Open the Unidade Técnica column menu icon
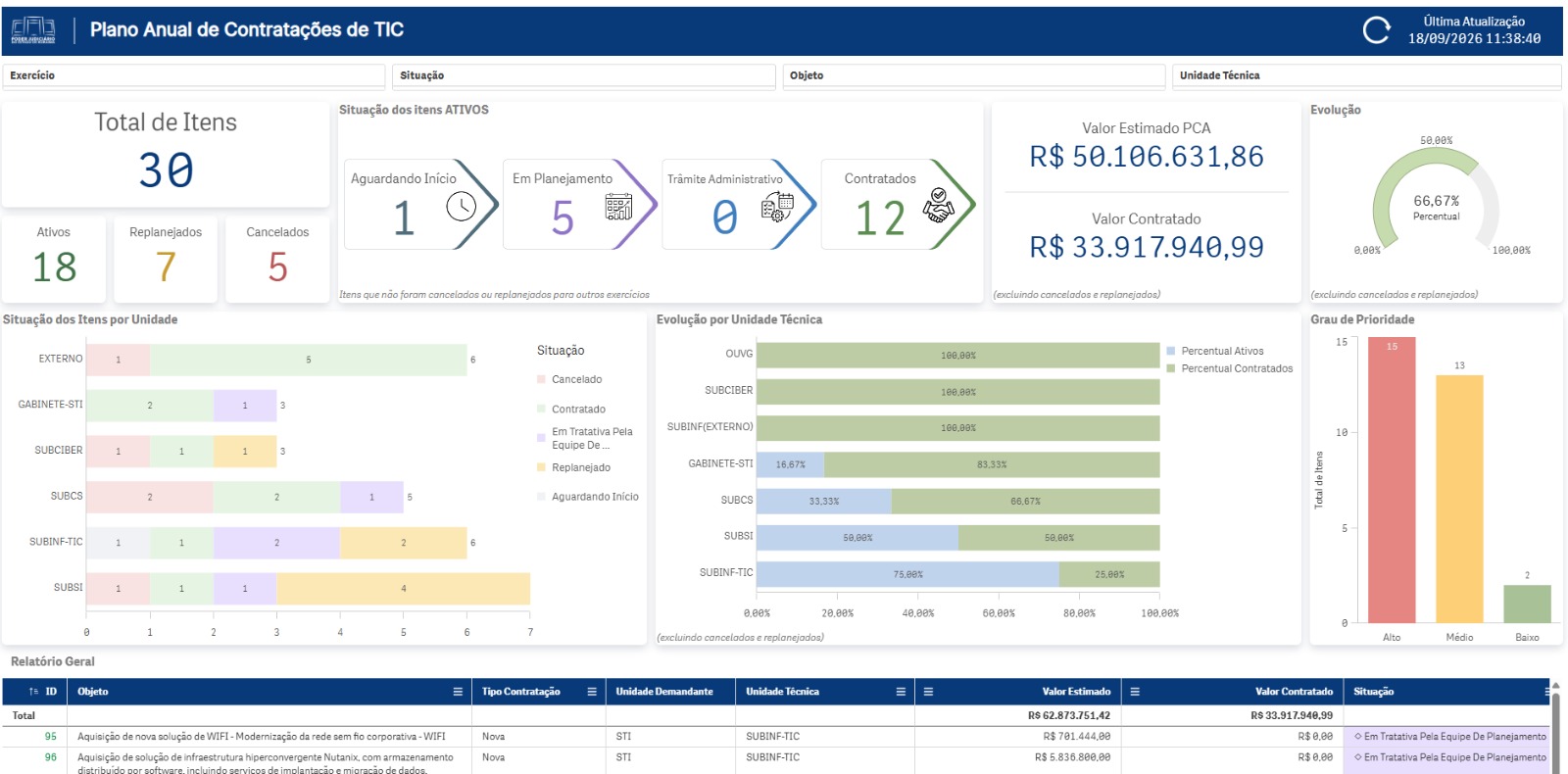 pyautogui.click(x=901, y=692)
